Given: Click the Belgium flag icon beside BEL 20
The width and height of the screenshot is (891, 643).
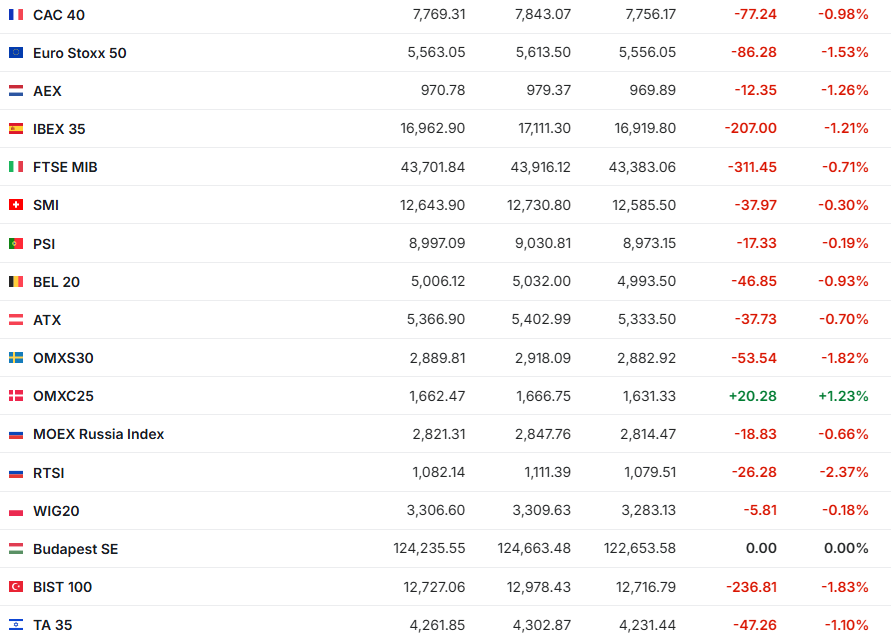Looking at the screenshot, I should click(16, 282).
